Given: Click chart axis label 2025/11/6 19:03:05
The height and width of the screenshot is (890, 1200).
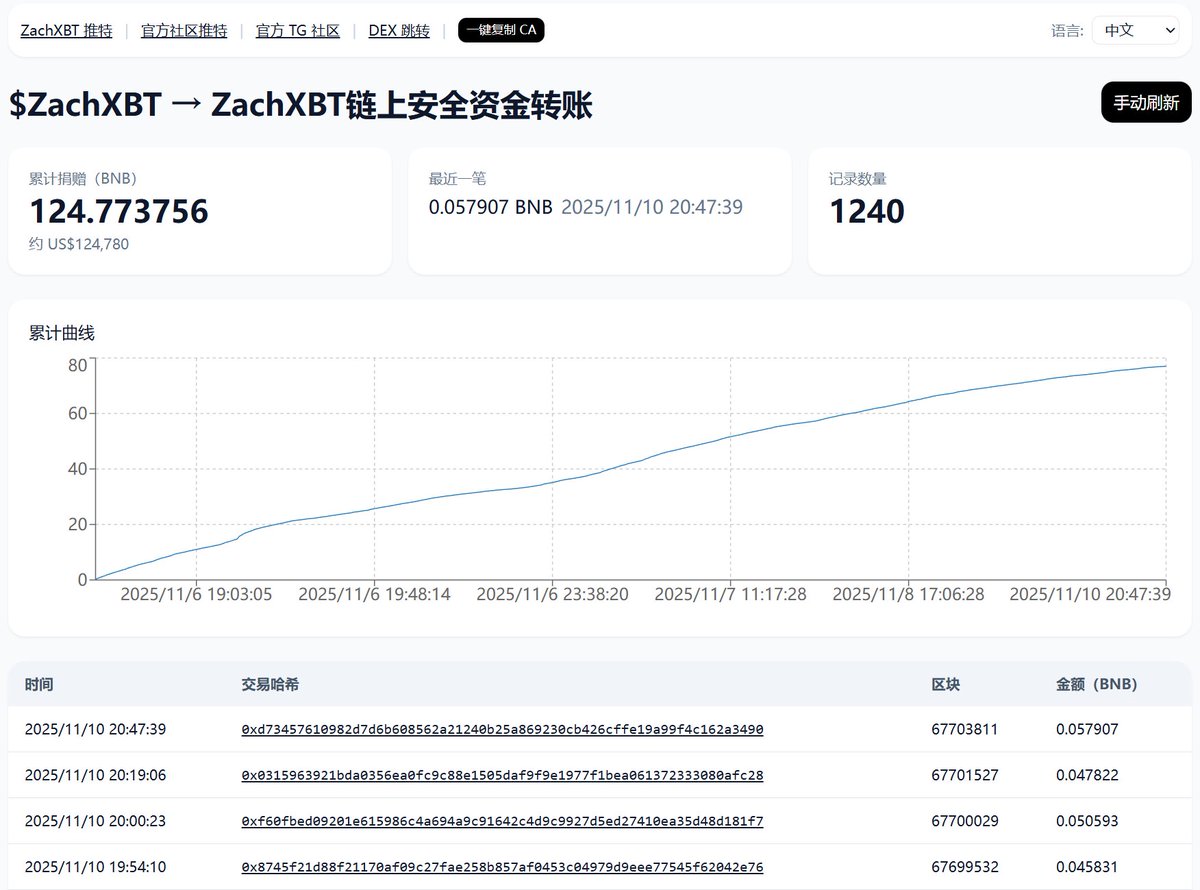Looking at the screenshot, I should [196, 594].
